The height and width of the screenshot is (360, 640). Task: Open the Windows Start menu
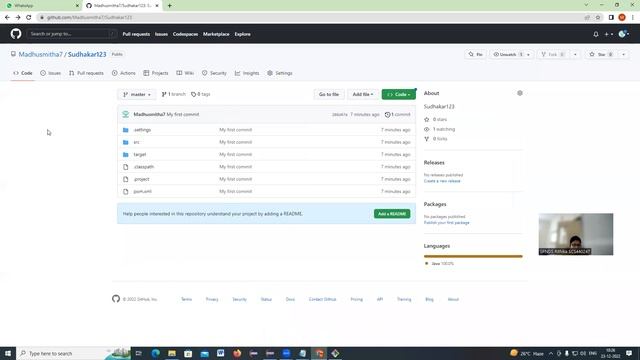(x=8, y=353)
